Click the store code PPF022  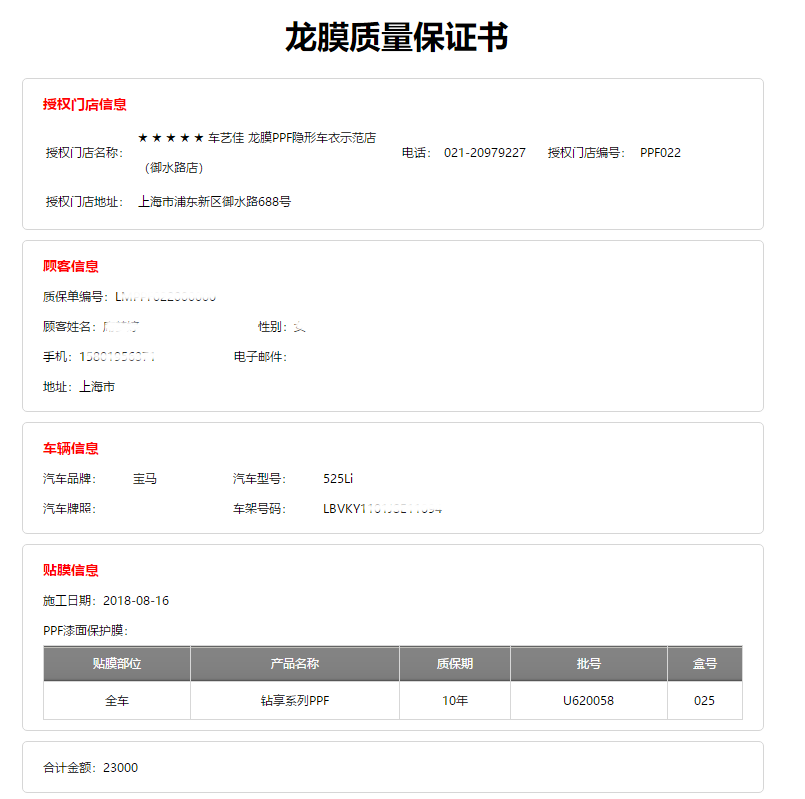658,152
